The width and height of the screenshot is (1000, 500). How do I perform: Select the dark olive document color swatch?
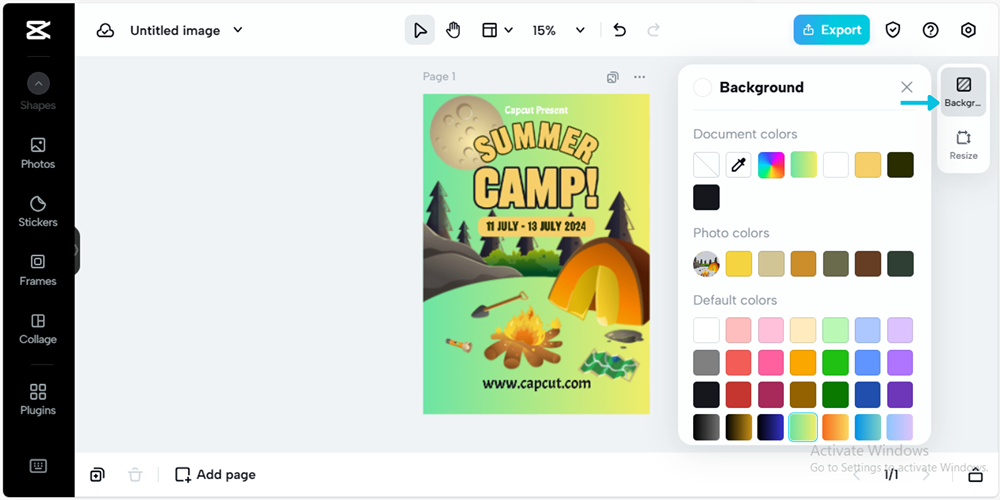coord(901,165)
